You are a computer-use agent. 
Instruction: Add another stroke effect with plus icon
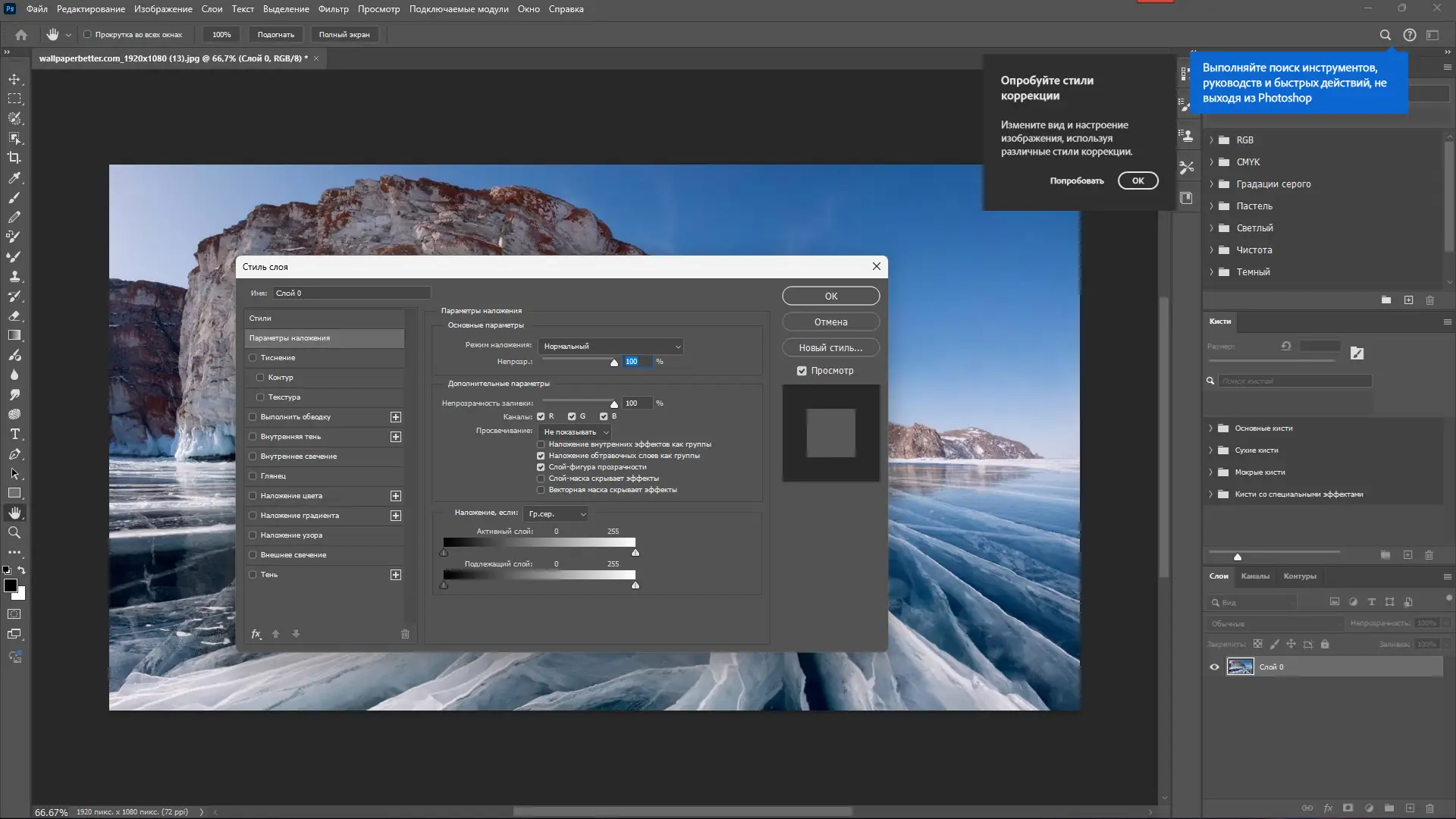(395, 417)
